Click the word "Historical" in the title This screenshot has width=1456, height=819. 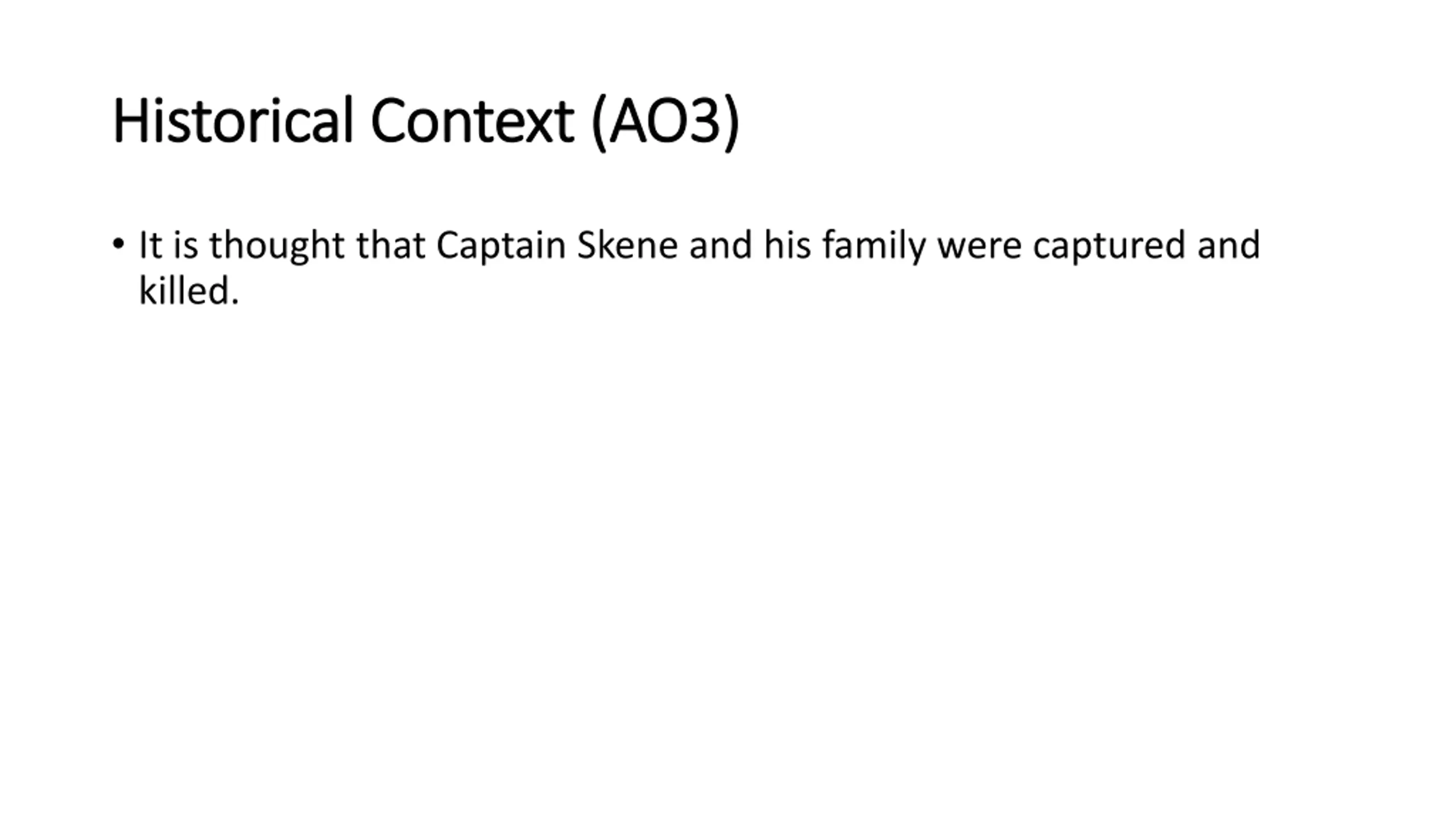coord(233,121)
